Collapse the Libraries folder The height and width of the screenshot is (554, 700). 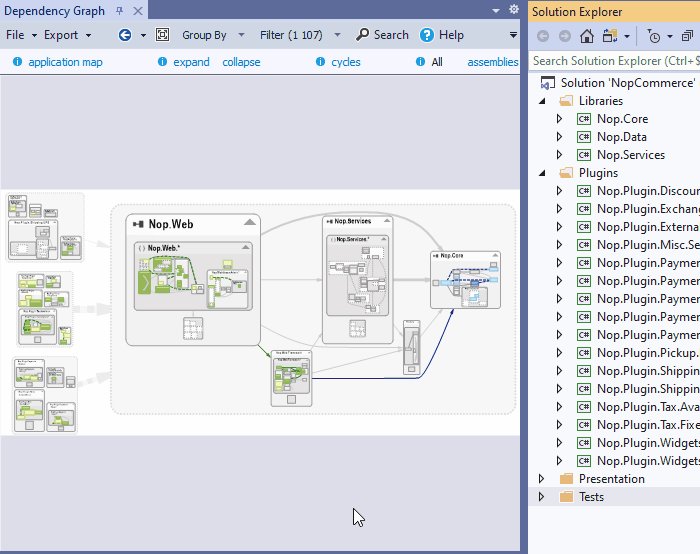point(542,101)
